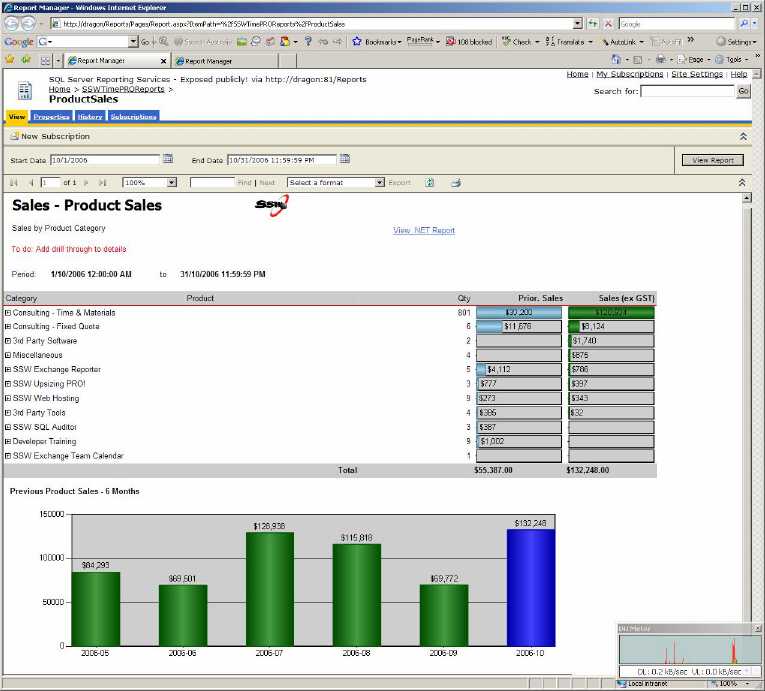Expand the Consulting - Time & Materials category
This screenshot has height=691, width=765.
8,313
